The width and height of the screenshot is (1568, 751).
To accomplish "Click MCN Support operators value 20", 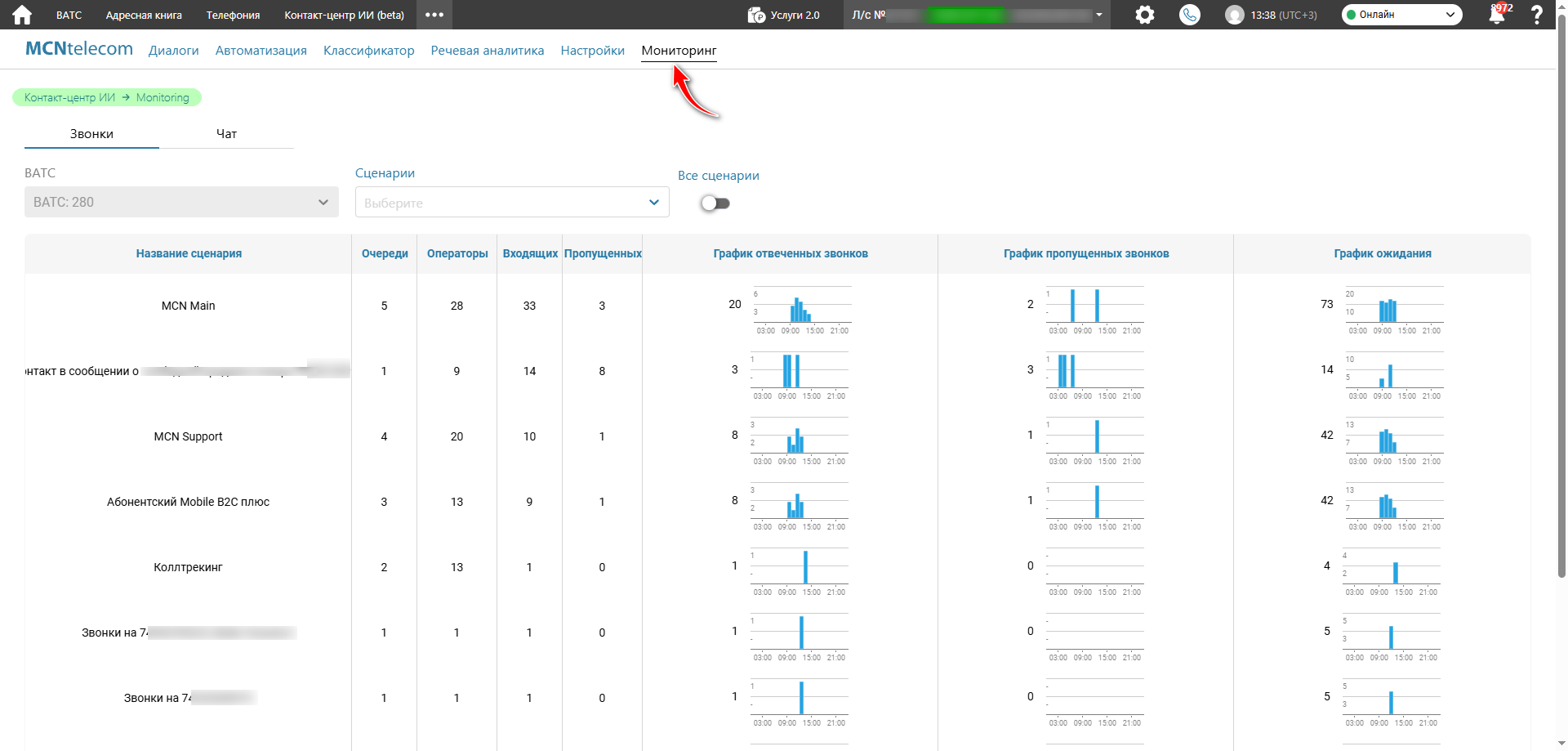I will pyautogui.click(x=457, y=436).
